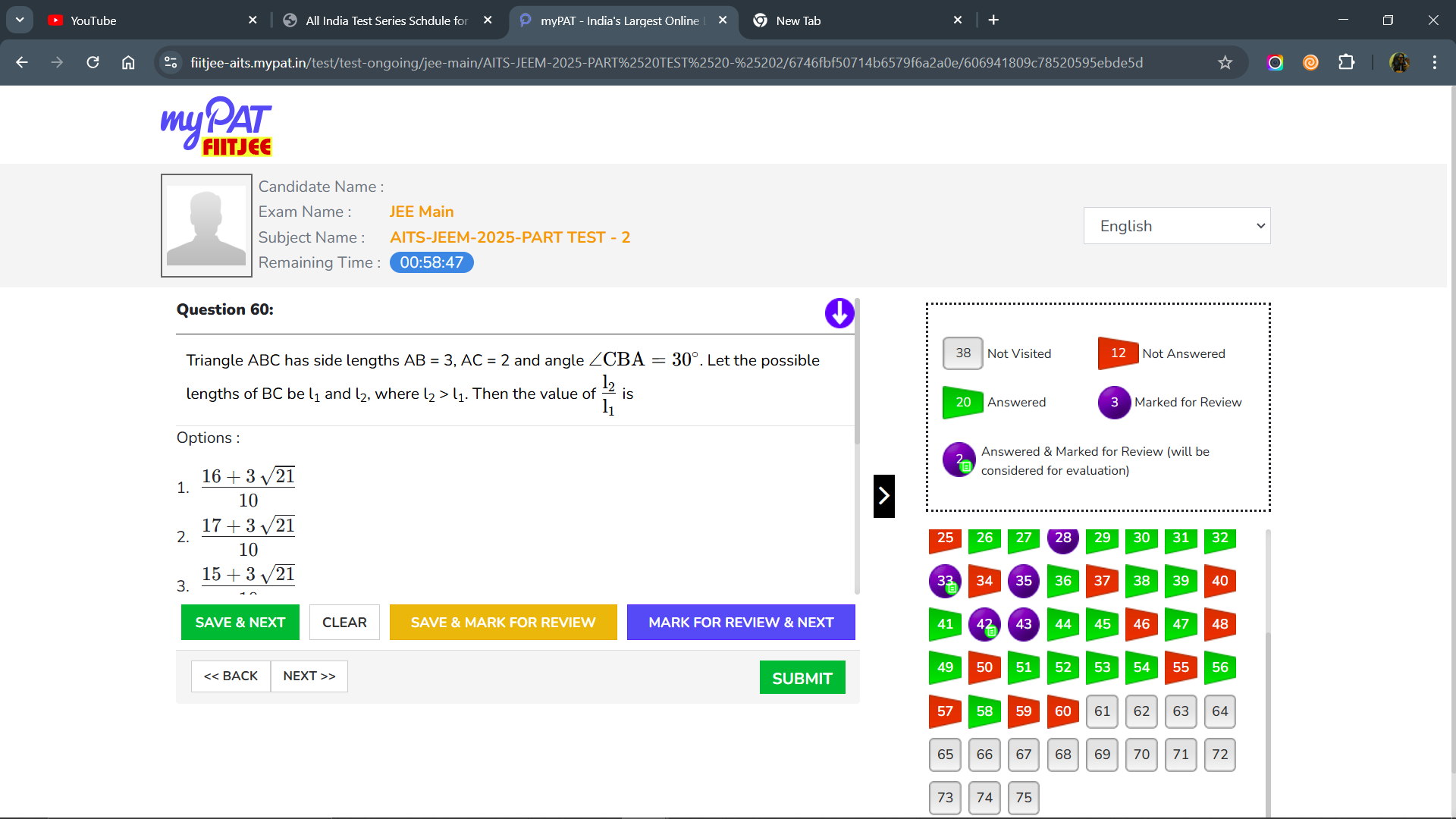Open the English language dropdown

[1178, 226]
